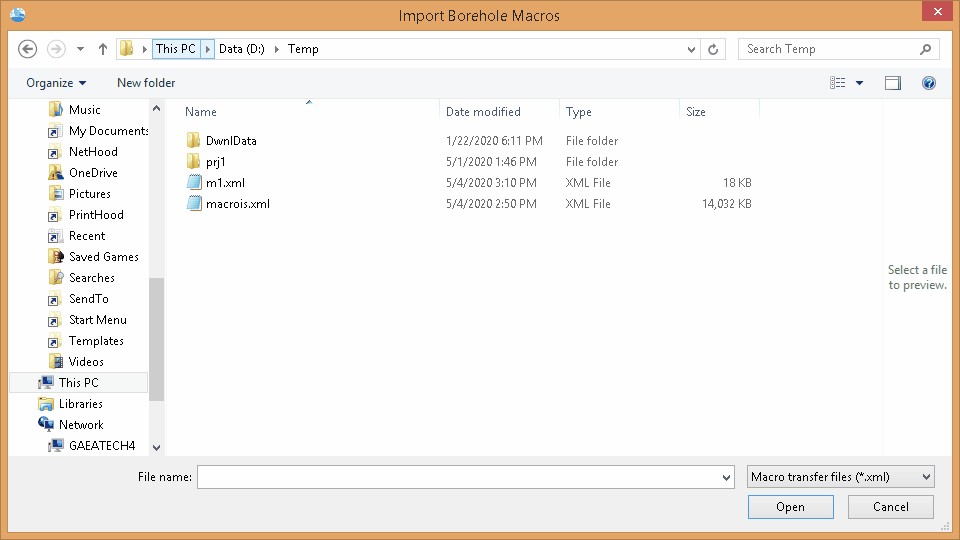The height and width of the screenshot is (540, 960).
Task: Click the Search Temp field
Action: coord(830,49)
